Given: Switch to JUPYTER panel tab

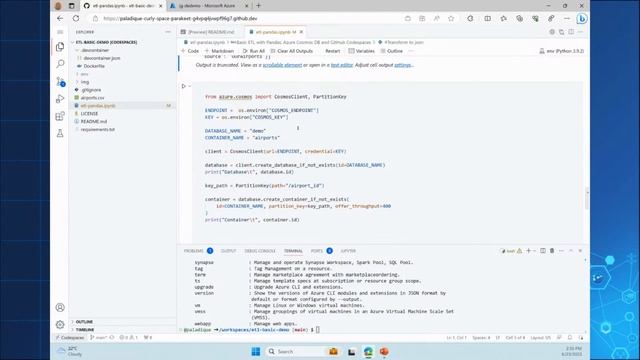Looking at the screenshot, I should click(348, 251).
